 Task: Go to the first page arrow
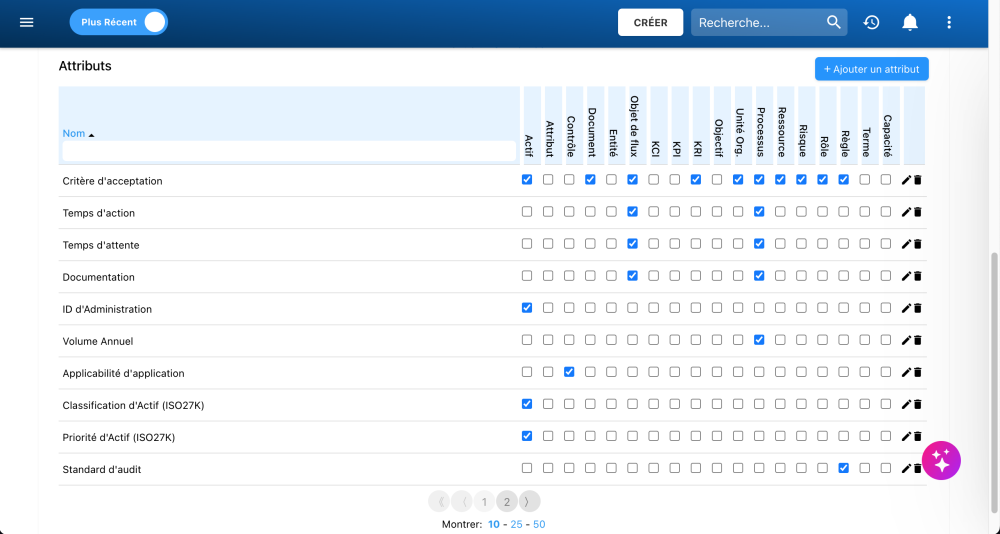[x=439, y=502]
